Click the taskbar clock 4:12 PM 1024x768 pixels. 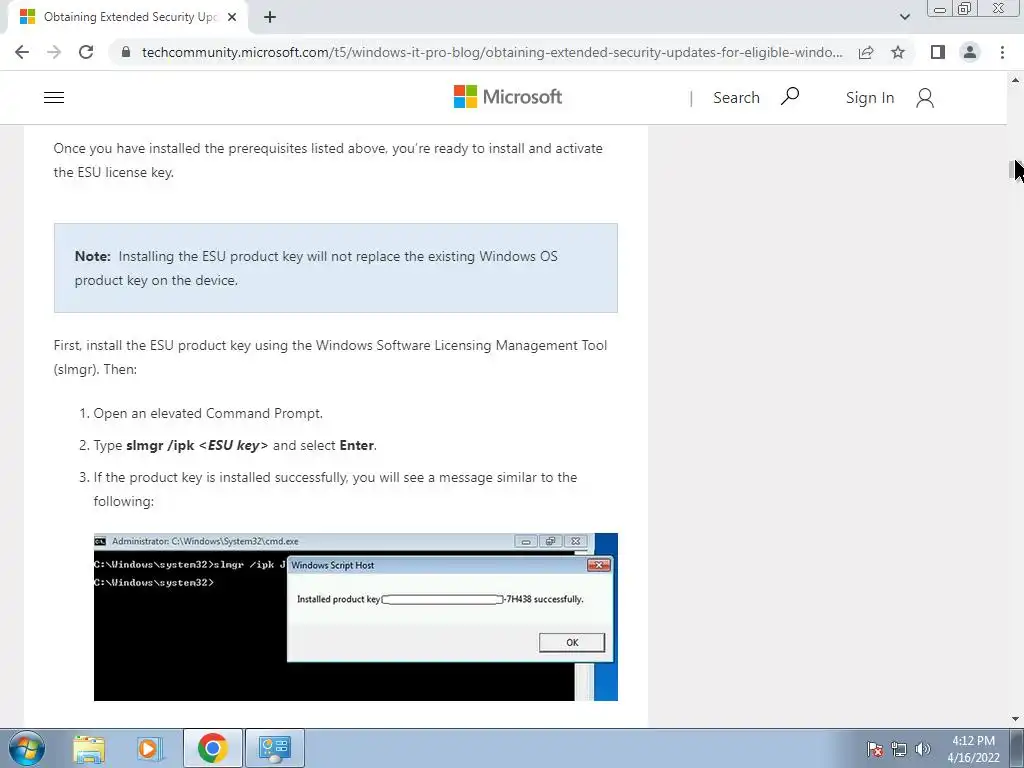pyautogui.click(x=973, y=749)
